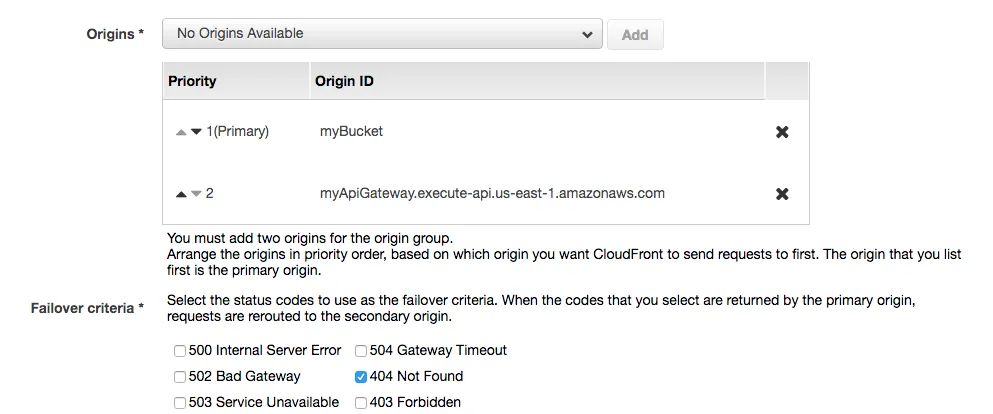Enable the 502 Bad Gateway checkbox
The height and width of the screenshot is (414, 993).
pos(180,377)
